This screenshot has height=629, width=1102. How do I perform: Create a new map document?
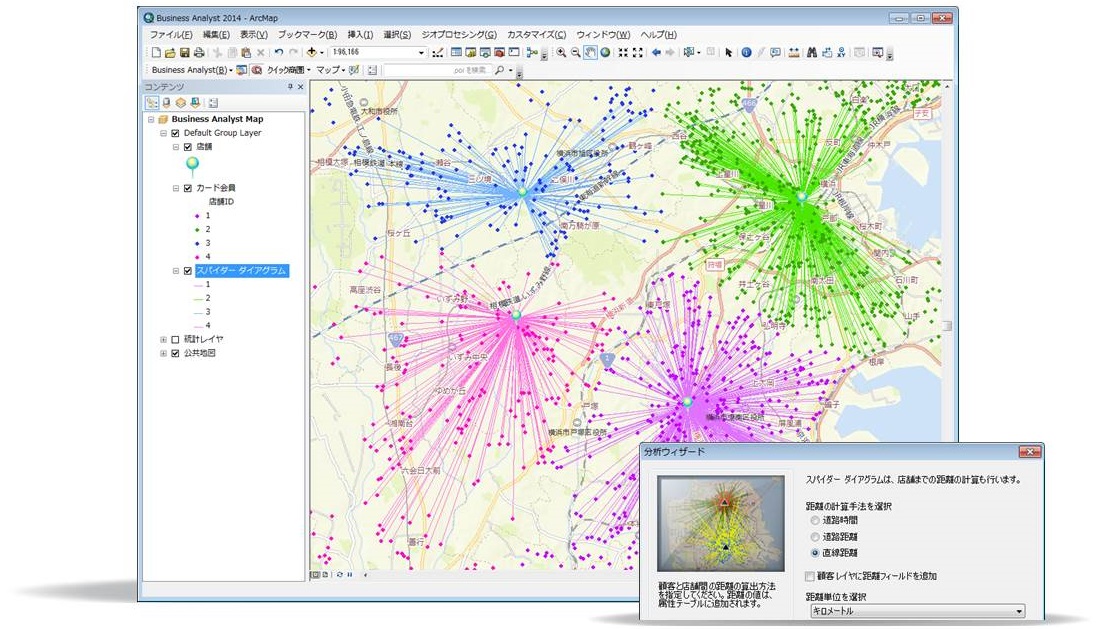(x=156, y=53)
